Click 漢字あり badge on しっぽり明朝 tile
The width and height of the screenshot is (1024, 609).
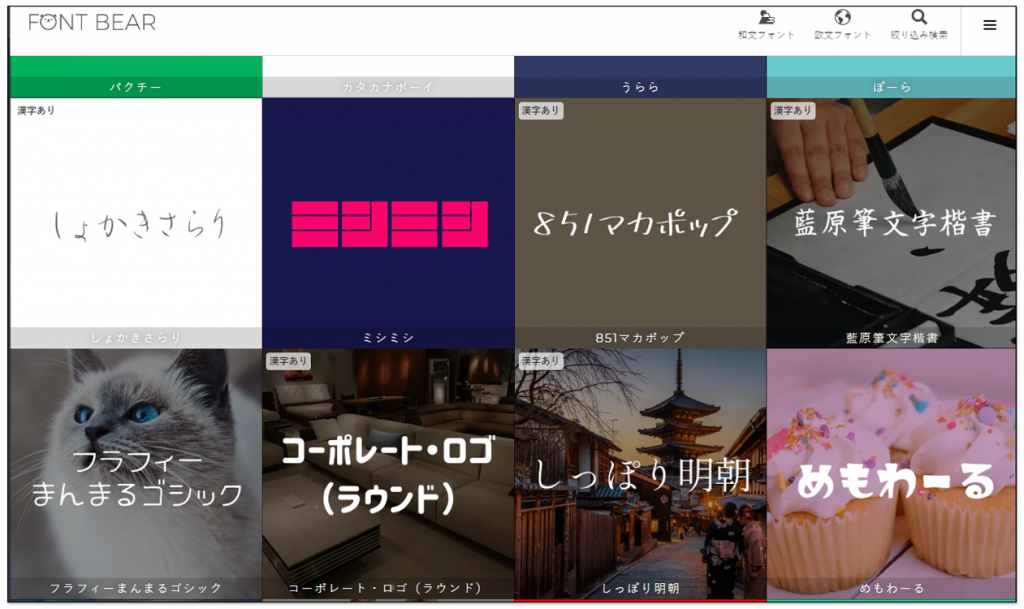(x=540, y=361)
